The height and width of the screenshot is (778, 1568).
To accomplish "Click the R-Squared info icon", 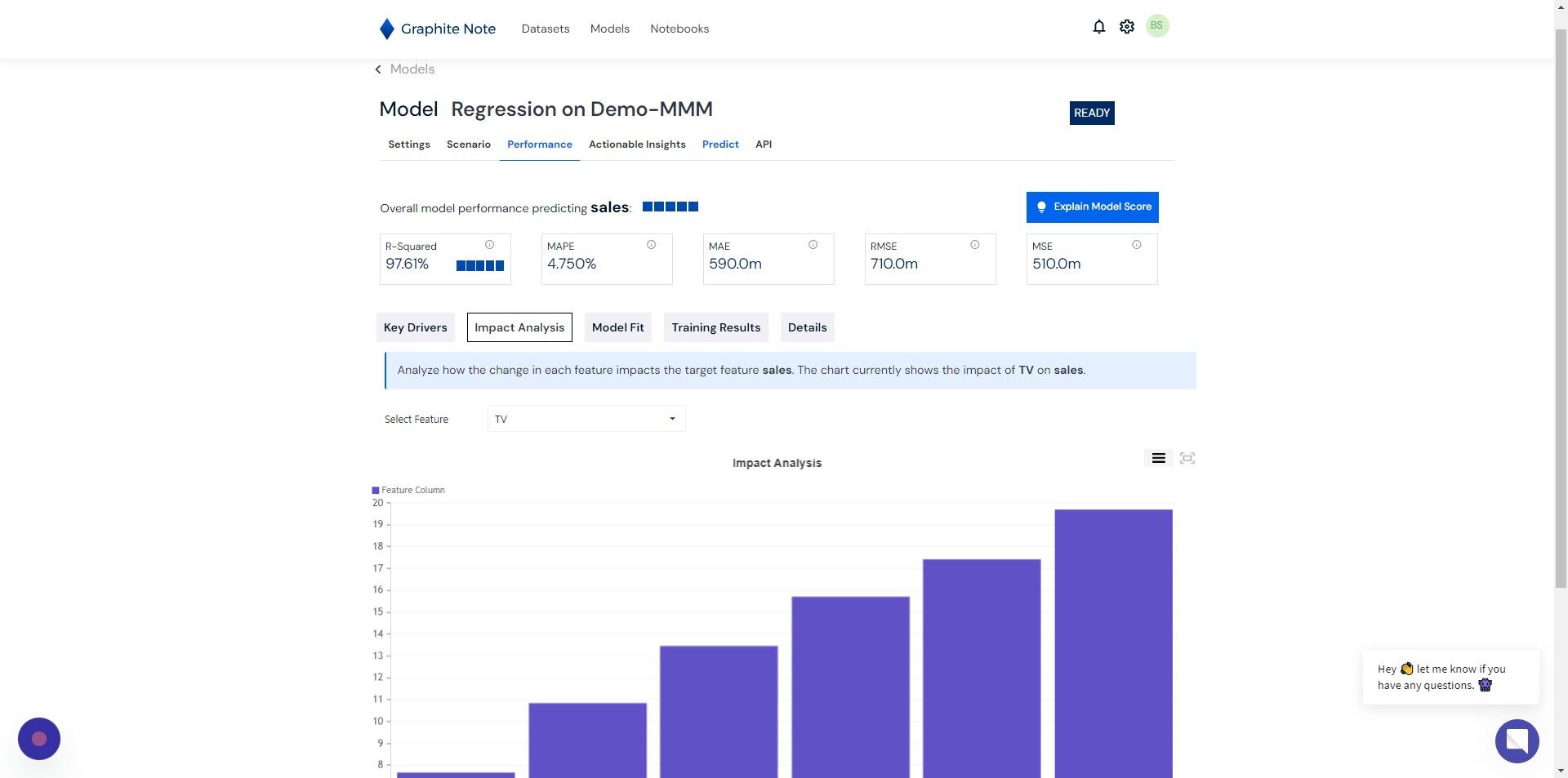I will pyautogui.click(x=489, y=245).
